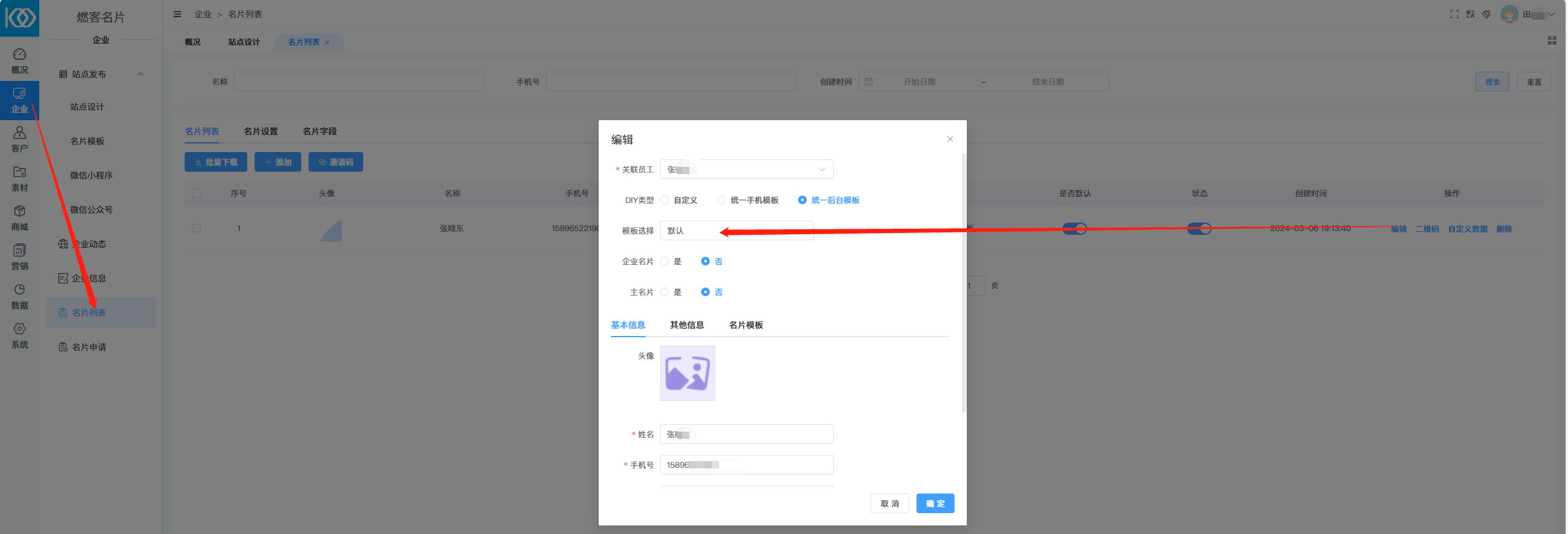The height and width of the screenshot is (534, 1568).
Task: Click the 取消 cancel button
Action: (890, 503)
